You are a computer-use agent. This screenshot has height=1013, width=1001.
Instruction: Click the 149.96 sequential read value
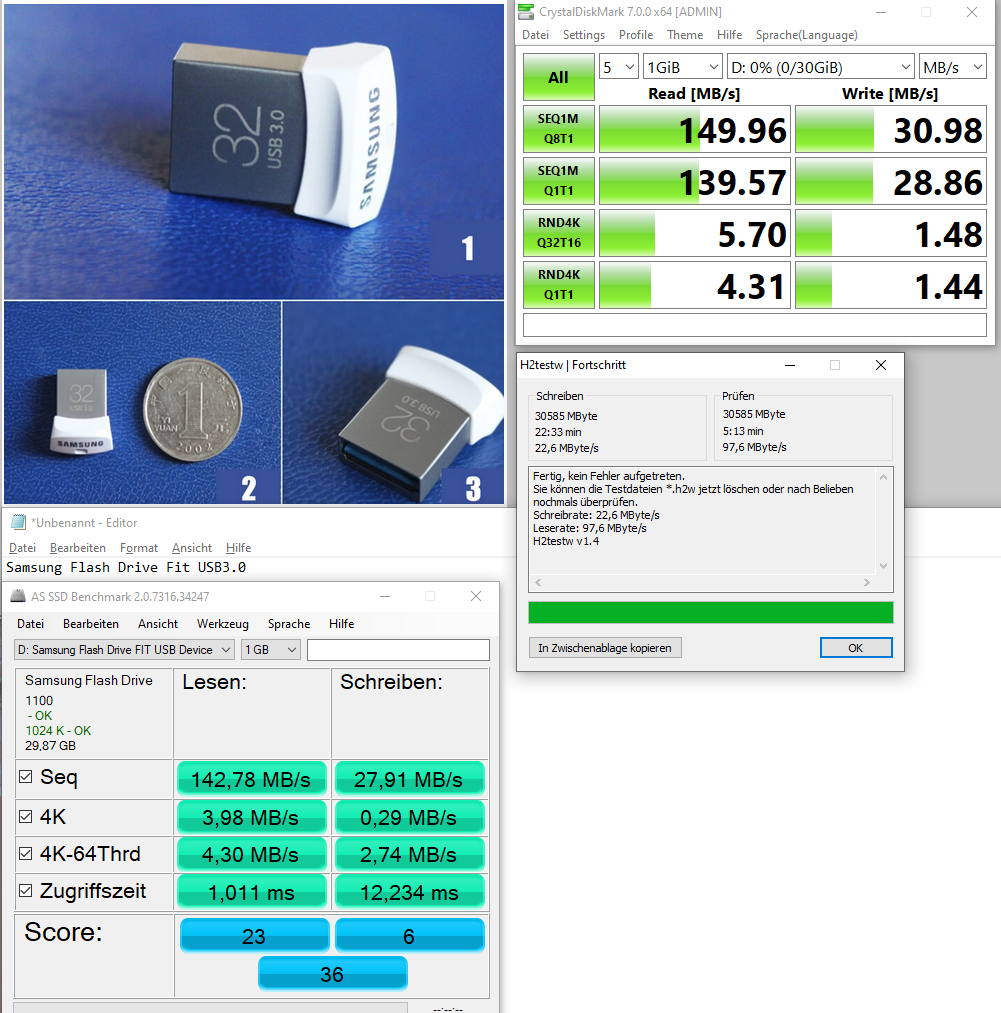tap(695, 129)
